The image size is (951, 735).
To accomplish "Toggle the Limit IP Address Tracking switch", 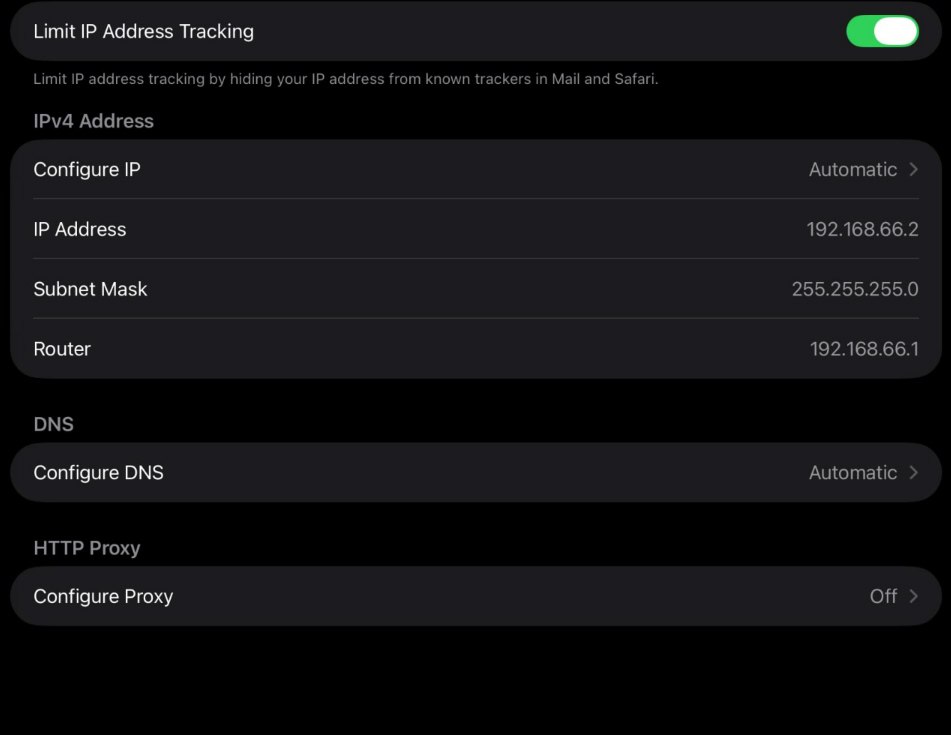I will point(882,31).
